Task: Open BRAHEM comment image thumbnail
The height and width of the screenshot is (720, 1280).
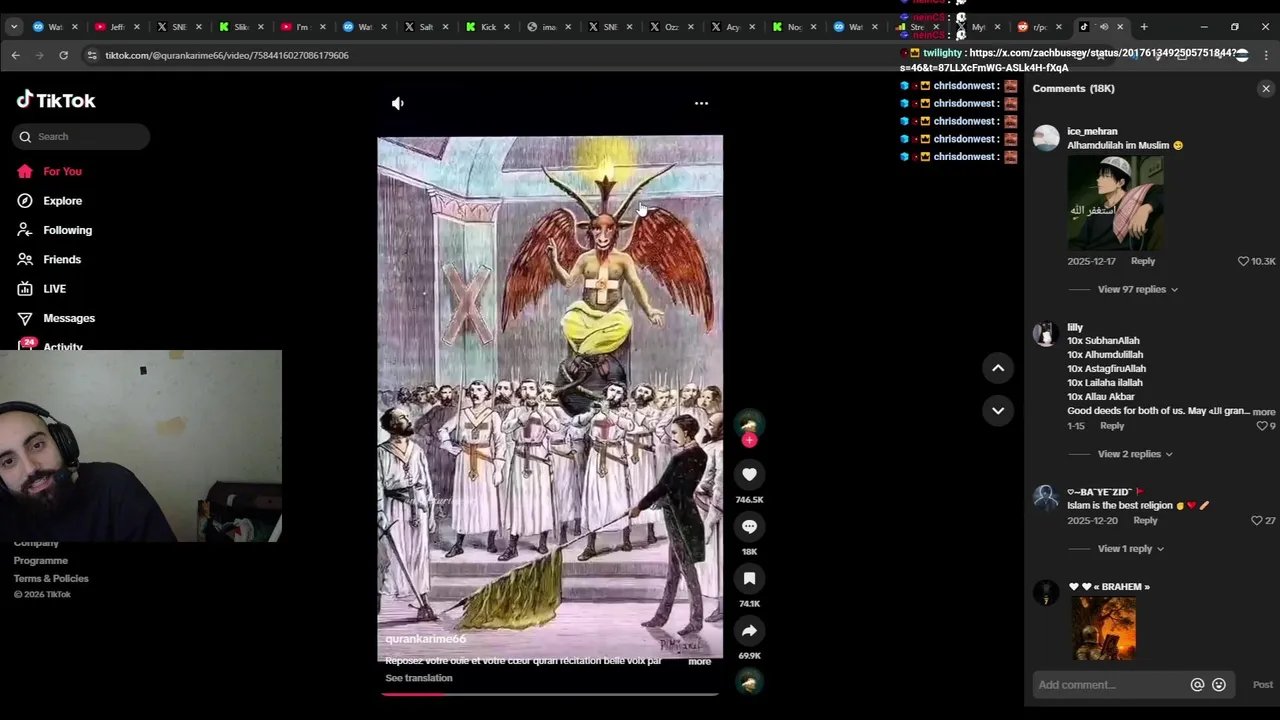Action: pyautogui.click(x=1103, y=628)
